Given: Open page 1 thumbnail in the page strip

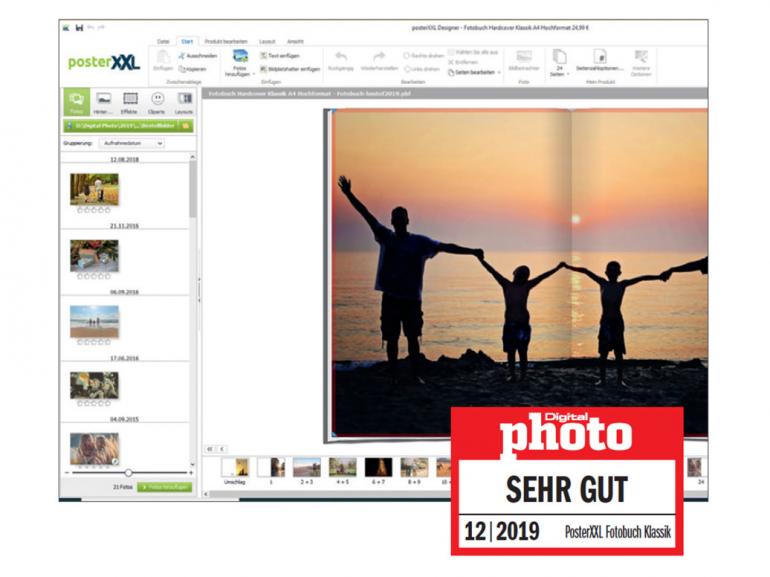Looking at the screenshot, I should tap(271, 467).
